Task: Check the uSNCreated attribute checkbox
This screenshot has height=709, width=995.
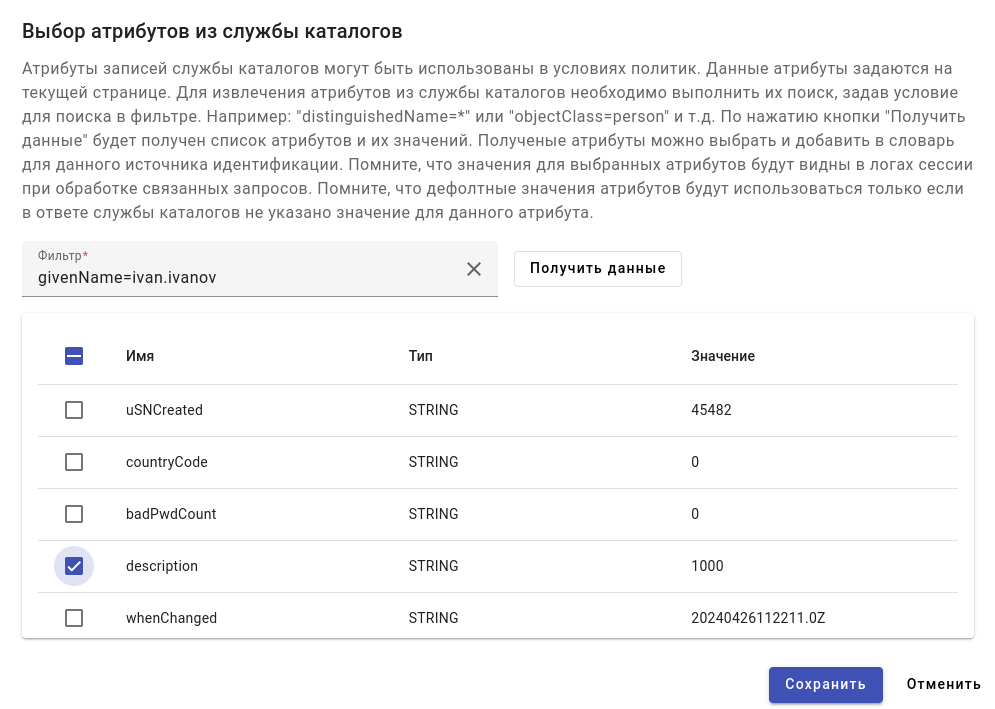Action: (74, 410)
